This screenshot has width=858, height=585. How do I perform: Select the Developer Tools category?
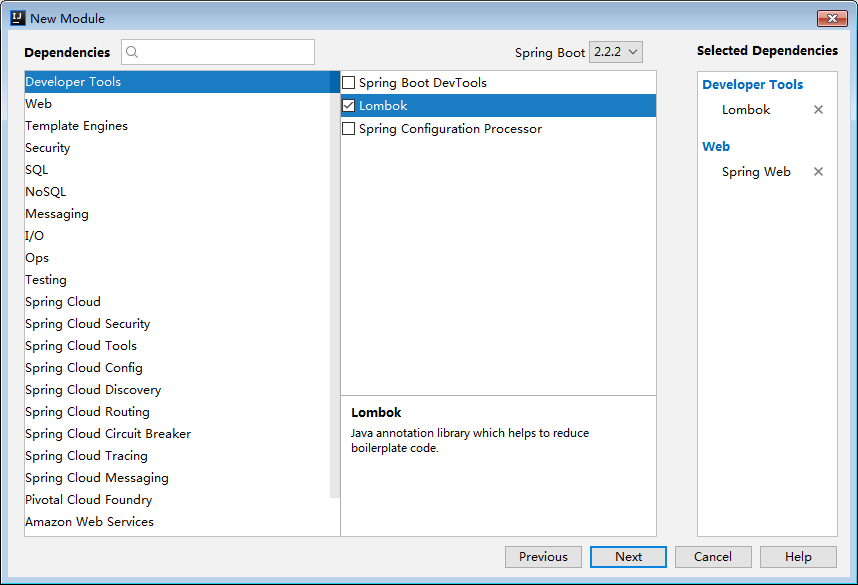click(x=177, y=82)
